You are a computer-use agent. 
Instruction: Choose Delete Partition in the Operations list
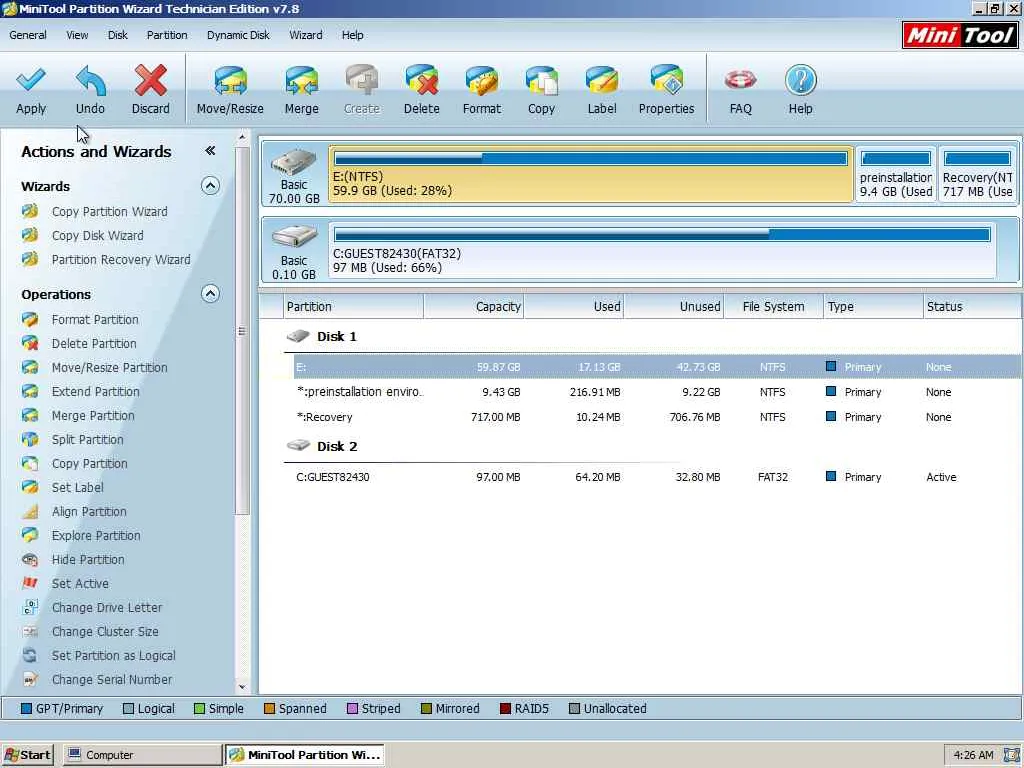[x=94, y=344]
